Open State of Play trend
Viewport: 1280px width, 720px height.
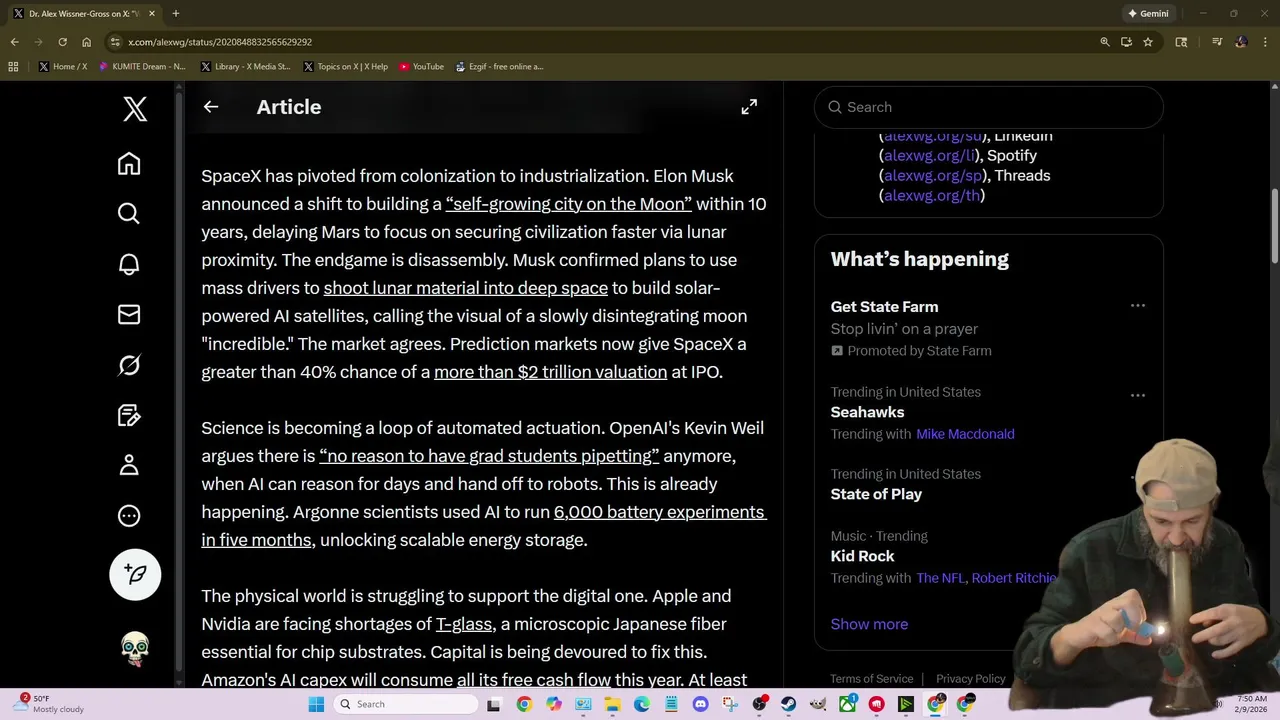click(876, 494)
